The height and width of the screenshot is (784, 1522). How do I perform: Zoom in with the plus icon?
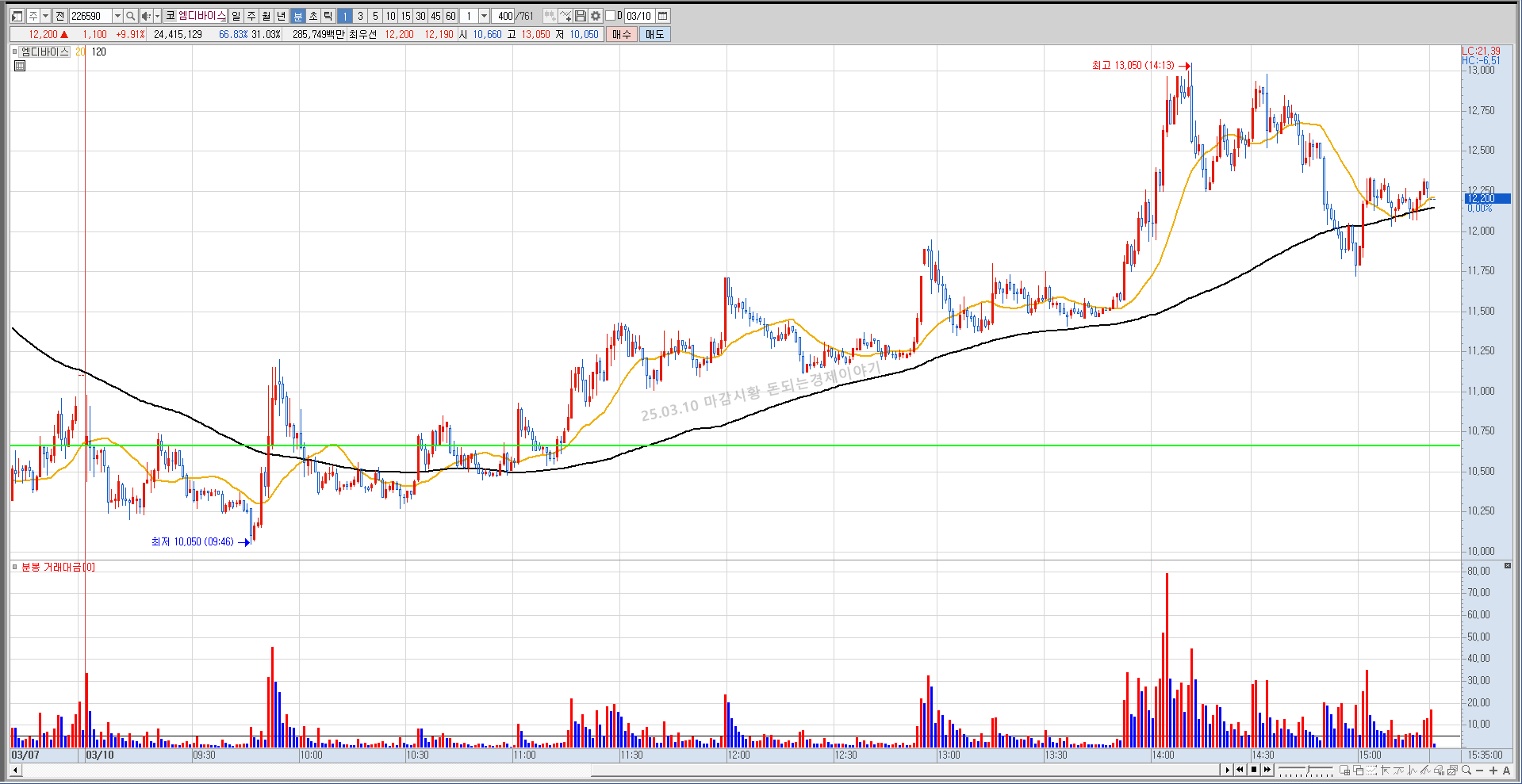1493,771
